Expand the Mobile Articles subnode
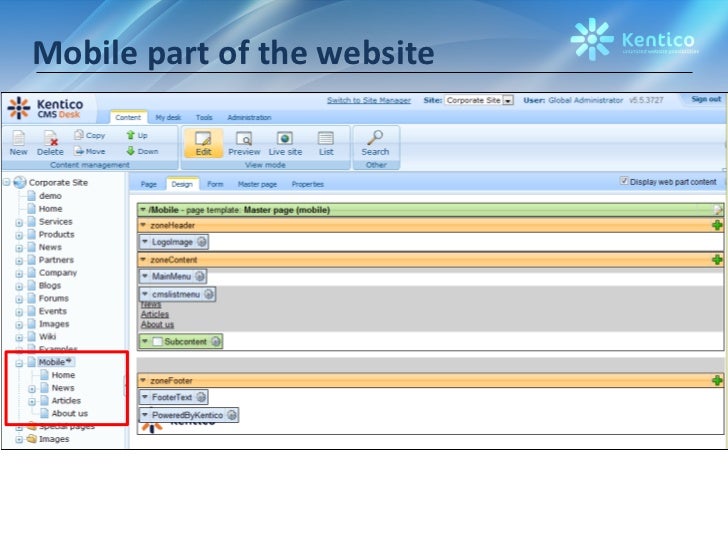 [x=32, y=402]
